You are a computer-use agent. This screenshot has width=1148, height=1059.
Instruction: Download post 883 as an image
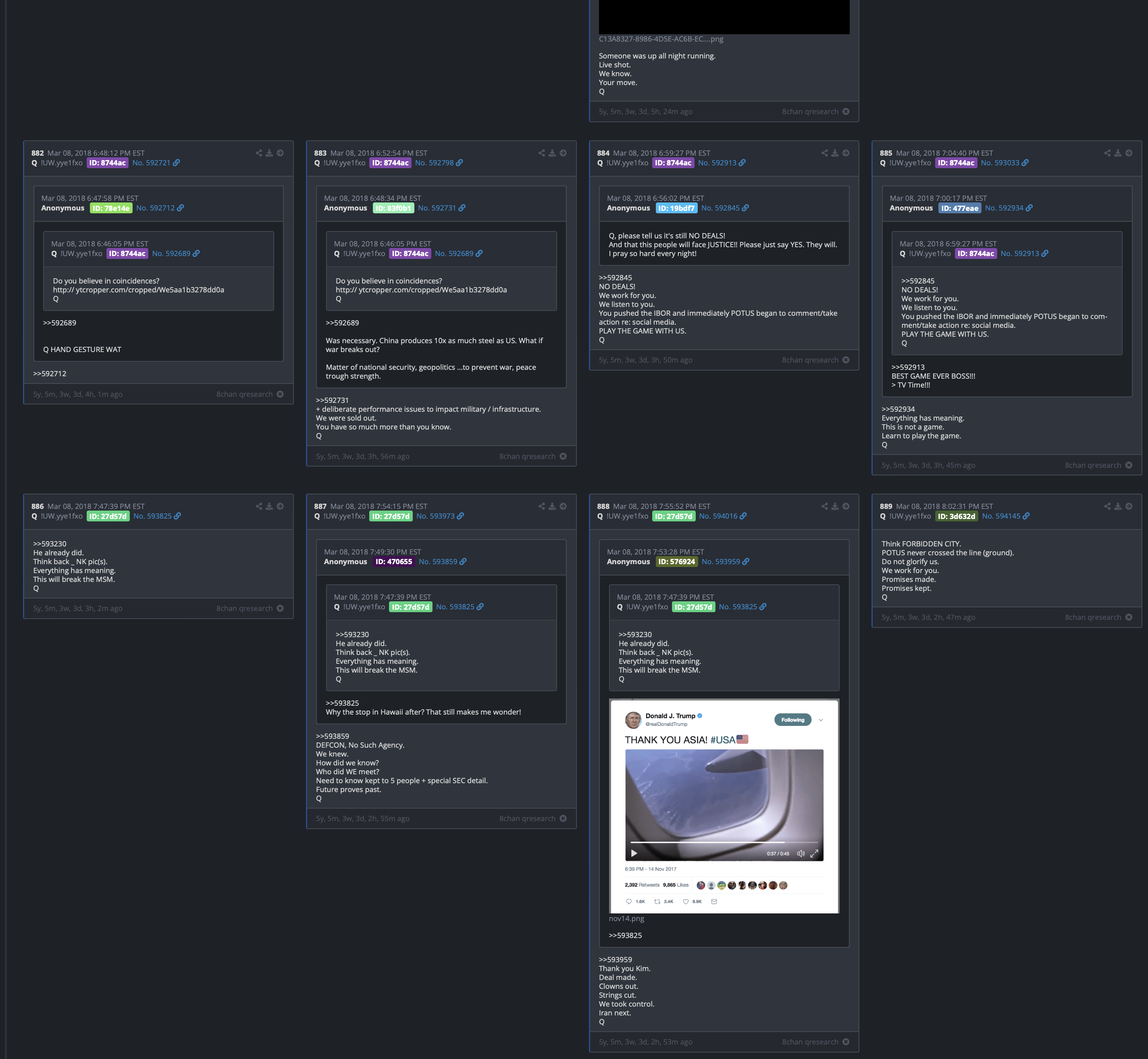pyautogui.click(x=552, y=153)
